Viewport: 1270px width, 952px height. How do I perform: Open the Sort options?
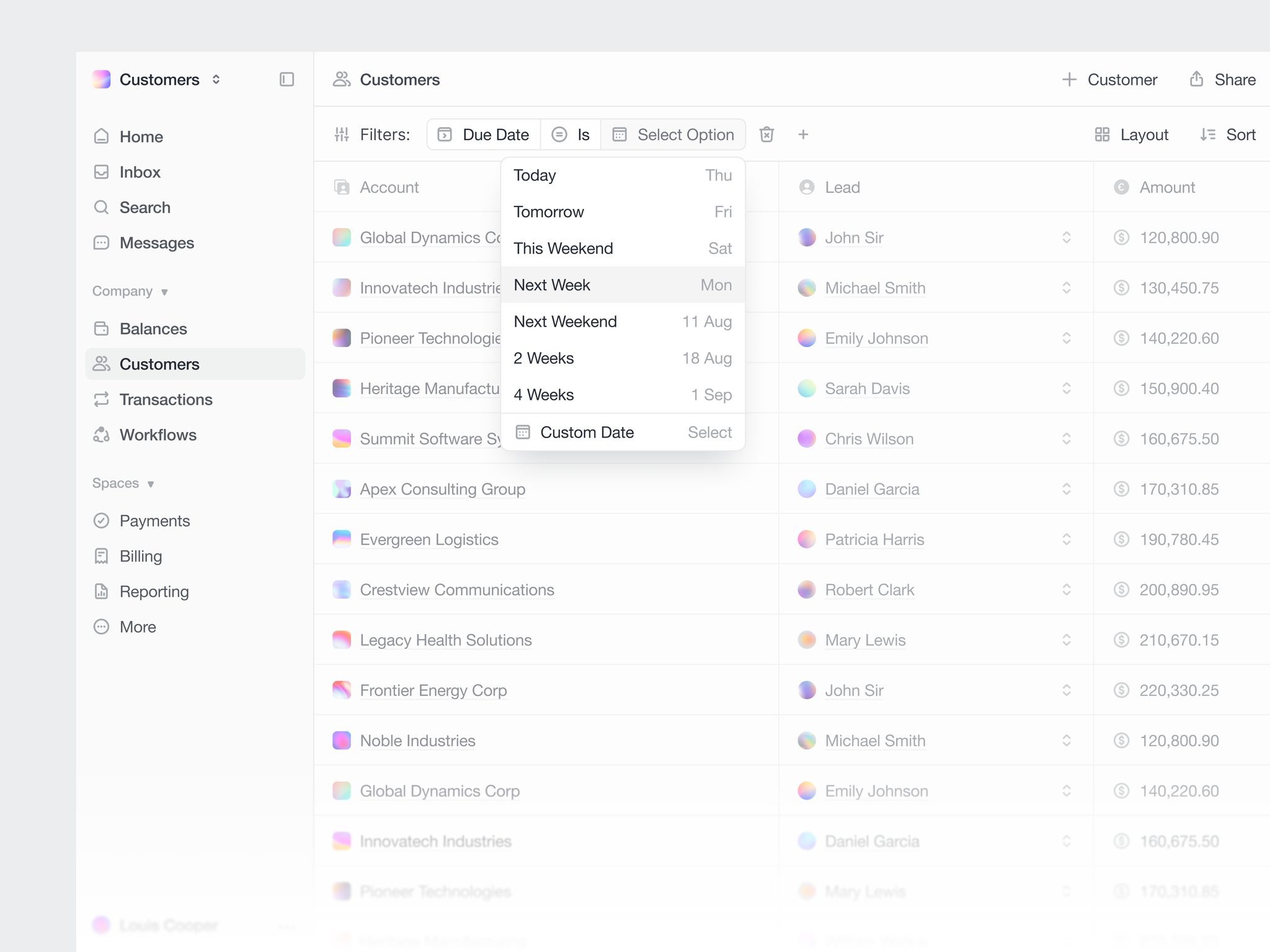[1228, 134]
